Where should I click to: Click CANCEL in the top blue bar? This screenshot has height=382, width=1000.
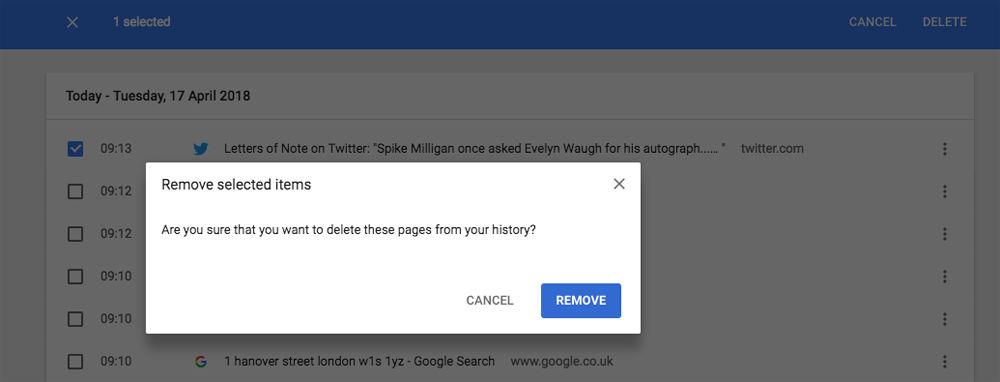[872, 22]
